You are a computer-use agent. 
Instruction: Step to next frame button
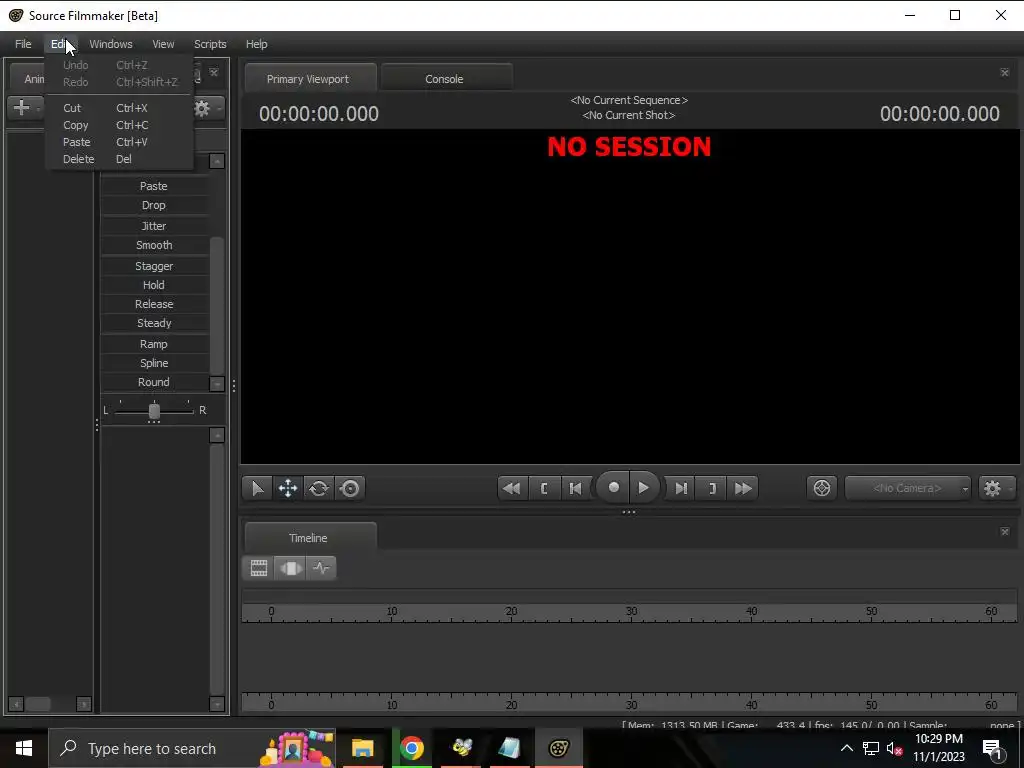[x=680, y=488]
